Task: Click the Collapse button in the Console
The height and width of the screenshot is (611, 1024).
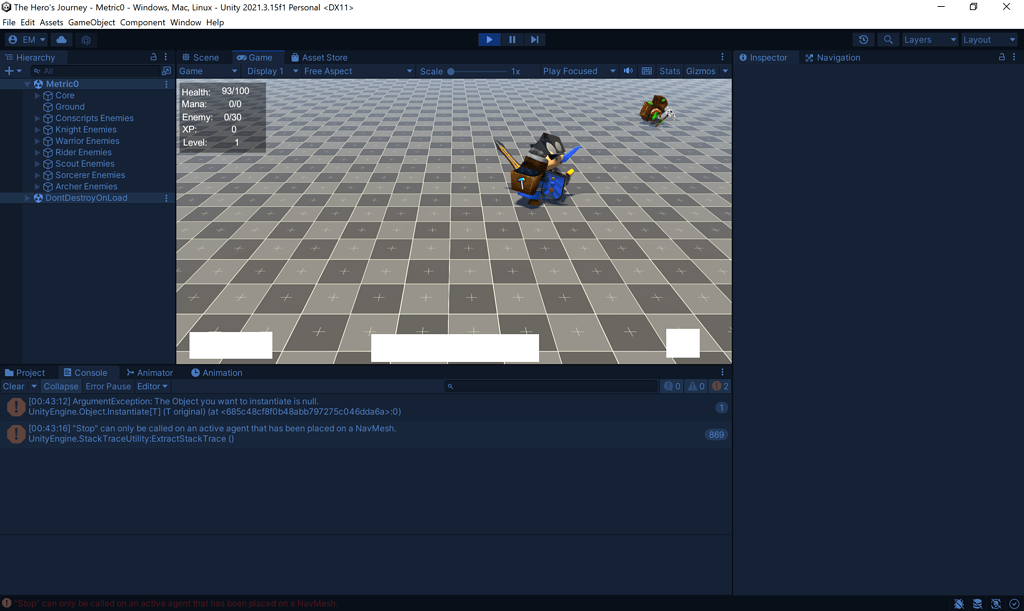Action: click(60, 386)
